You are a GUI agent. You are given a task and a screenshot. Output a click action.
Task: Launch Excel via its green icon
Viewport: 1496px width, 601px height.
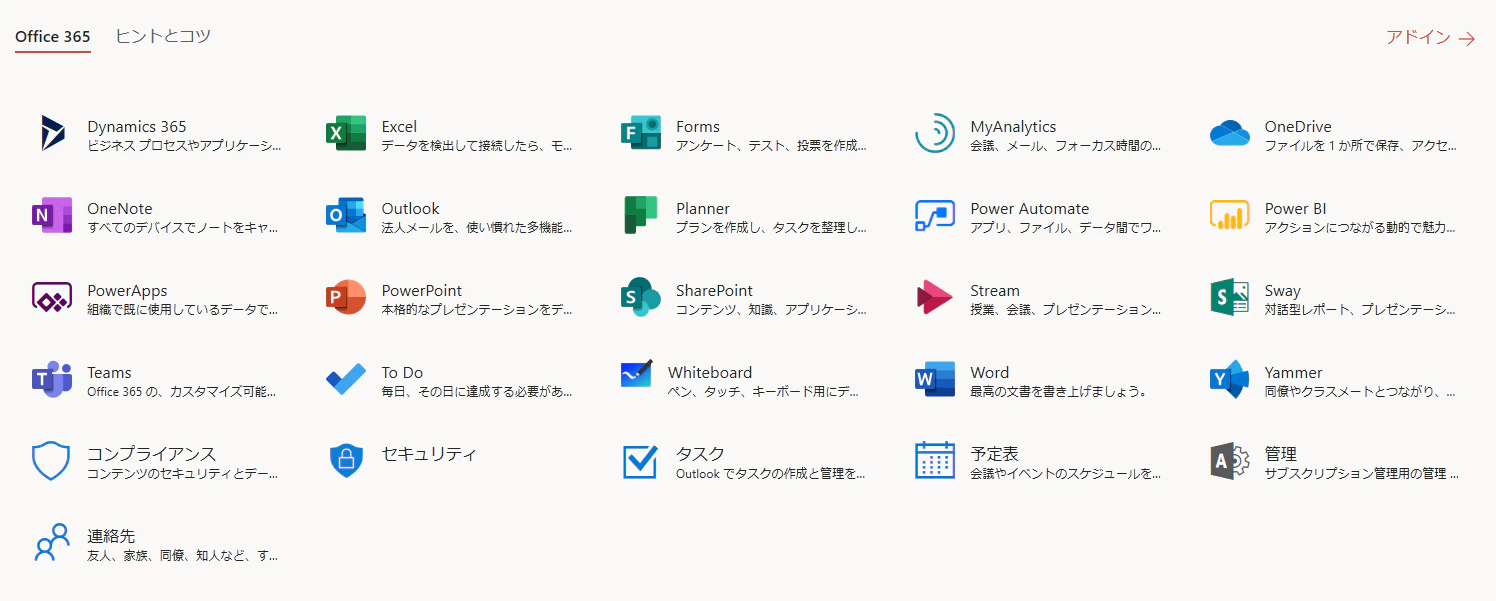coord(346,133)
